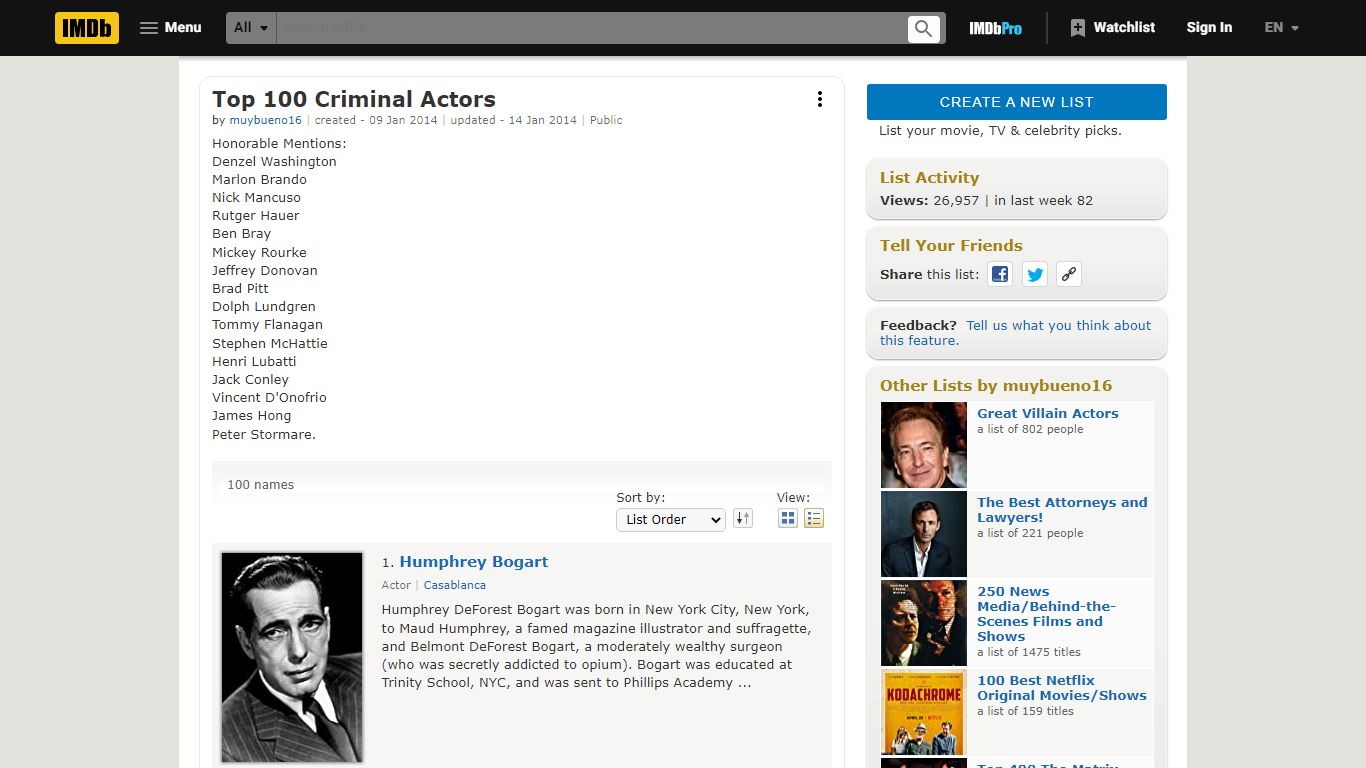Open The Best Attorneys and Lawyers list
This screenshot has width=1366, height=768.
tap(1062, 510)
